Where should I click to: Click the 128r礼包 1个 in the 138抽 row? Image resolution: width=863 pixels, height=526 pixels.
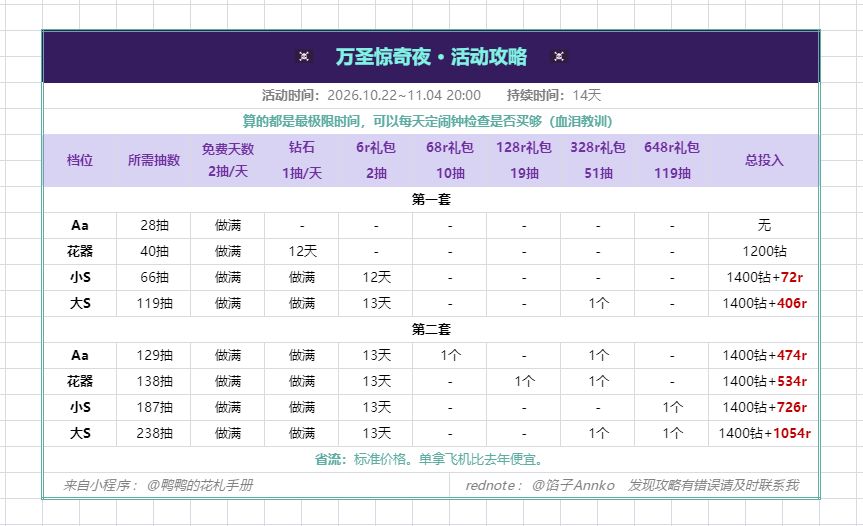coord(524,381)
